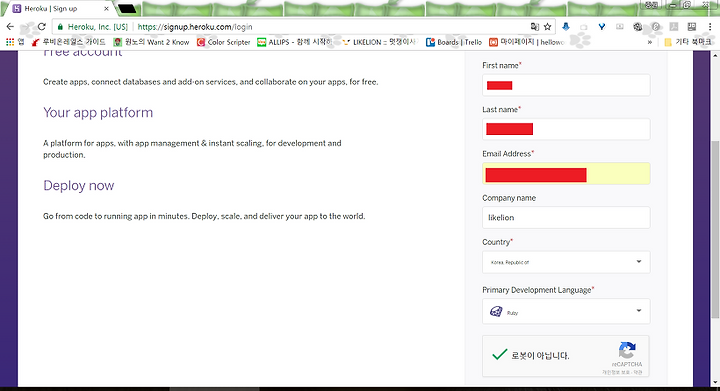720x391 pixels.
Task: Click the ALLIPS bookmark green icon
Action: [x=261, y=42]
